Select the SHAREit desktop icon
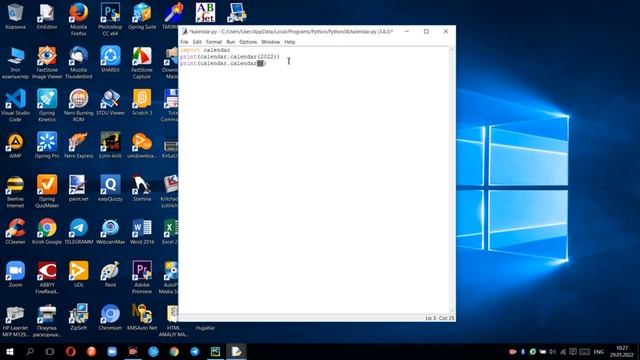The width and height of the screenshot is (640, 360). click(x=110, y=60)
